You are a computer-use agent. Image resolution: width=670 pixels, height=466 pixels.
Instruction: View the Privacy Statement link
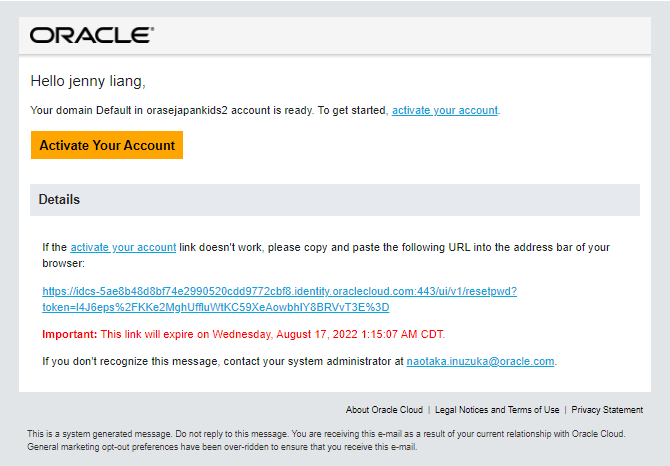[x=607, y=410]
